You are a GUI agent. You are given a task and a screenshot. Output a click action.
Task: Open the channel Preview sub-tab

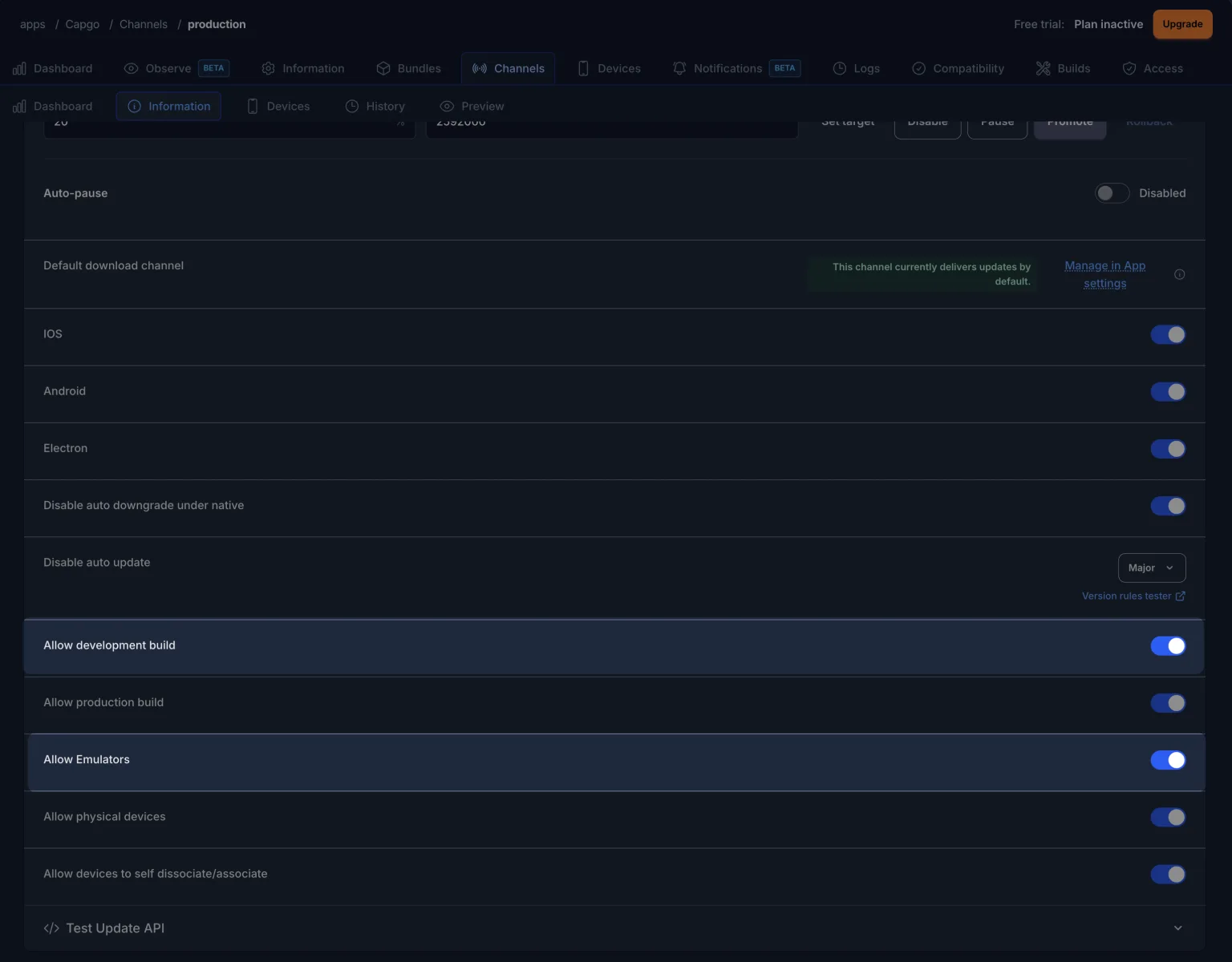pyautogui.click(x=472, y=106)
